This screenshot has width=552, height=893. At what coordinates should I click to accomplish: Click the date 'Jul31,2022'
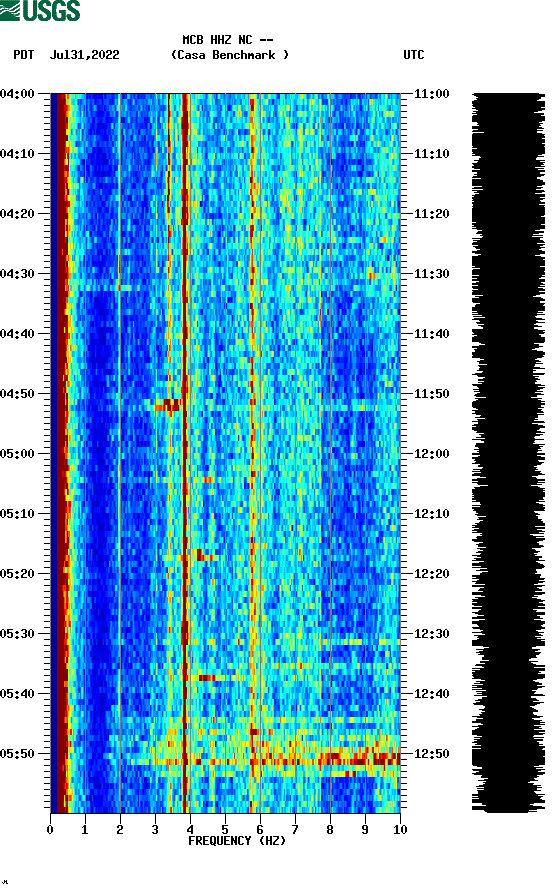84,55
